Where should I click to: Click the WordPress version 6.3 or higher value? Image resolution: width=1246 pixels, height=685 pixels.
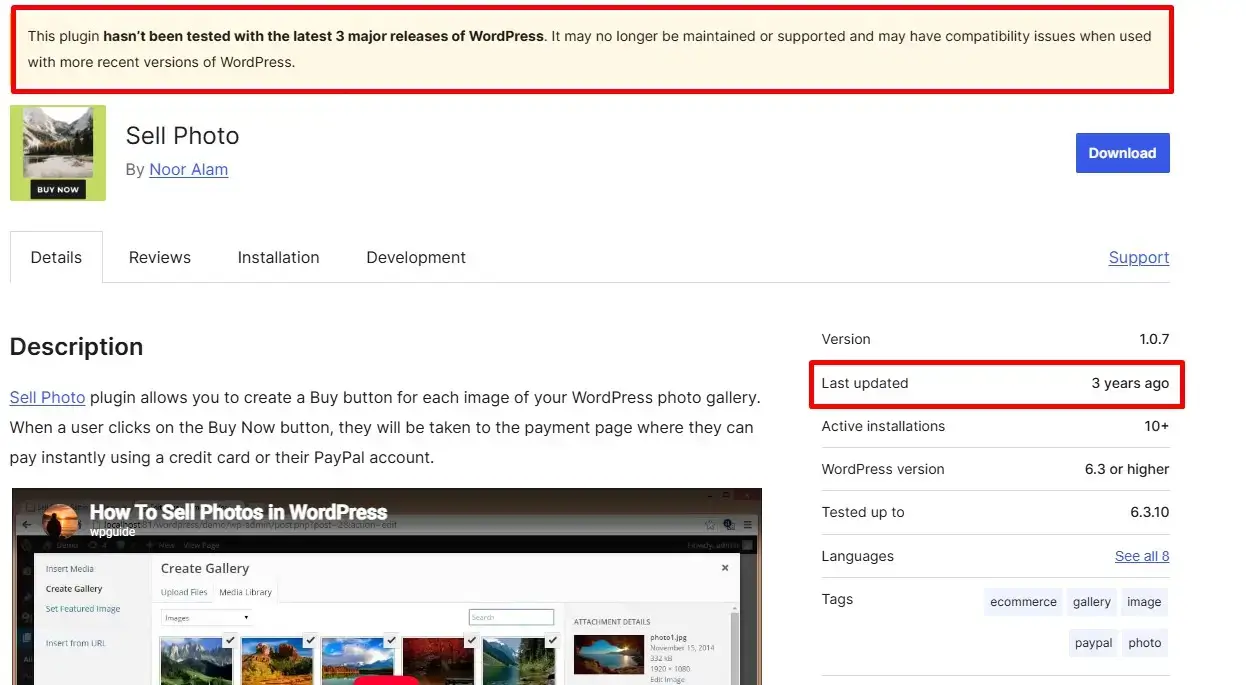pos(1127,469)
